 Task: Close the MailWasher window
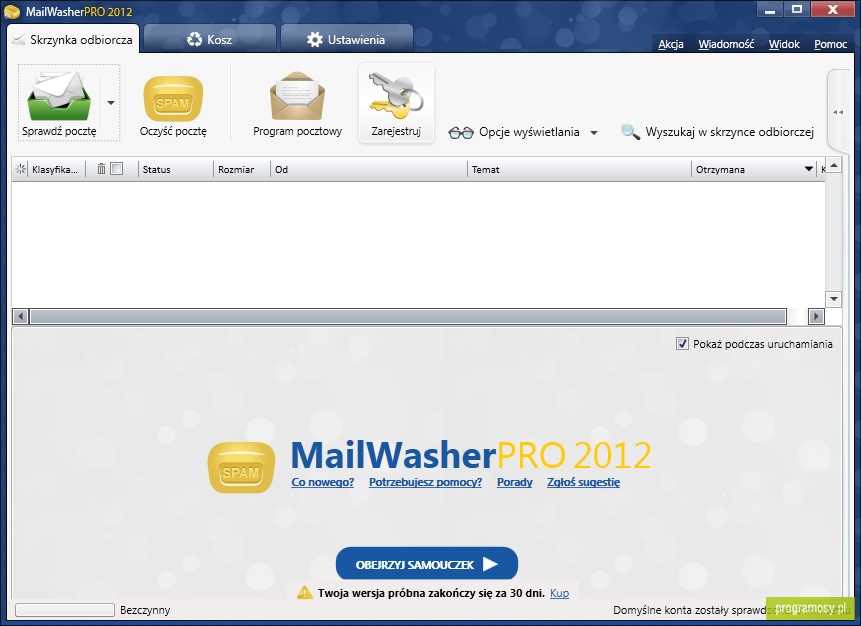(x=832, y=9)
